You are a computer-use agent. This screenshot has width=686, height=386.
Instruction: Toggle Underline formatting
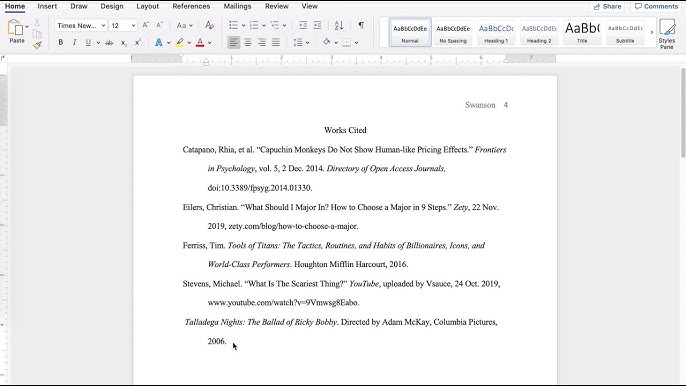click(88, 42)
